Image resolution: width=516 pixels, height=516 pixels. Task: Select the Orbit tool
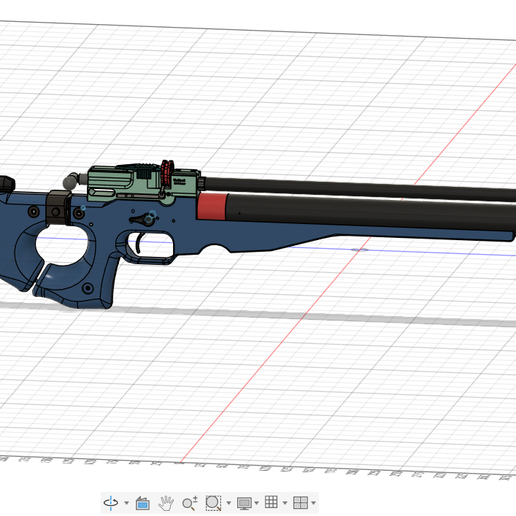(111, 502)
